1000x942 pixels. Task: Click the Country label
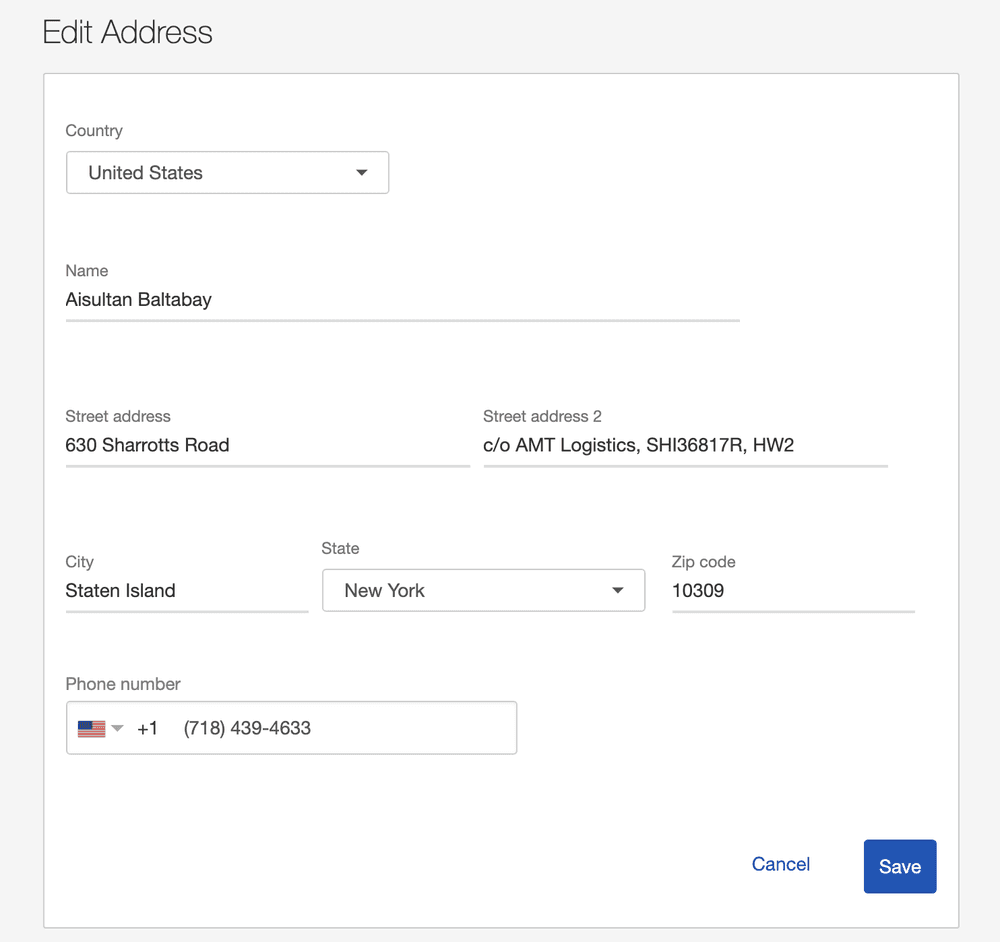[94, 131]
